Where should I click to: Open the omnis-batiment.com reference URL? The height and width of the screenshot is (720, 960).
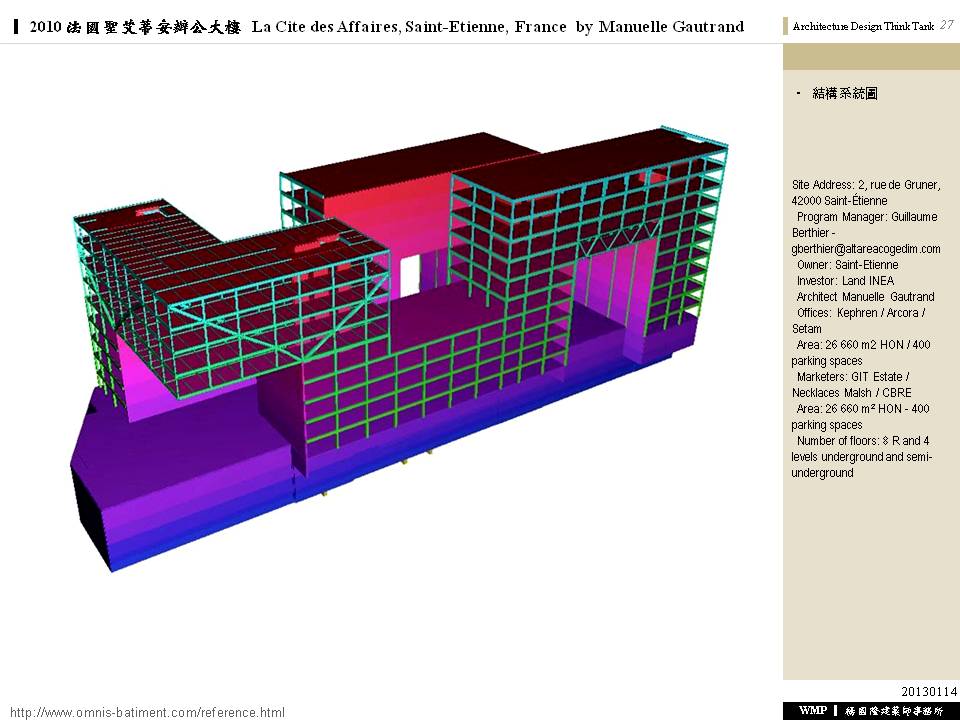pyautogui.click(x=147, y=712)
